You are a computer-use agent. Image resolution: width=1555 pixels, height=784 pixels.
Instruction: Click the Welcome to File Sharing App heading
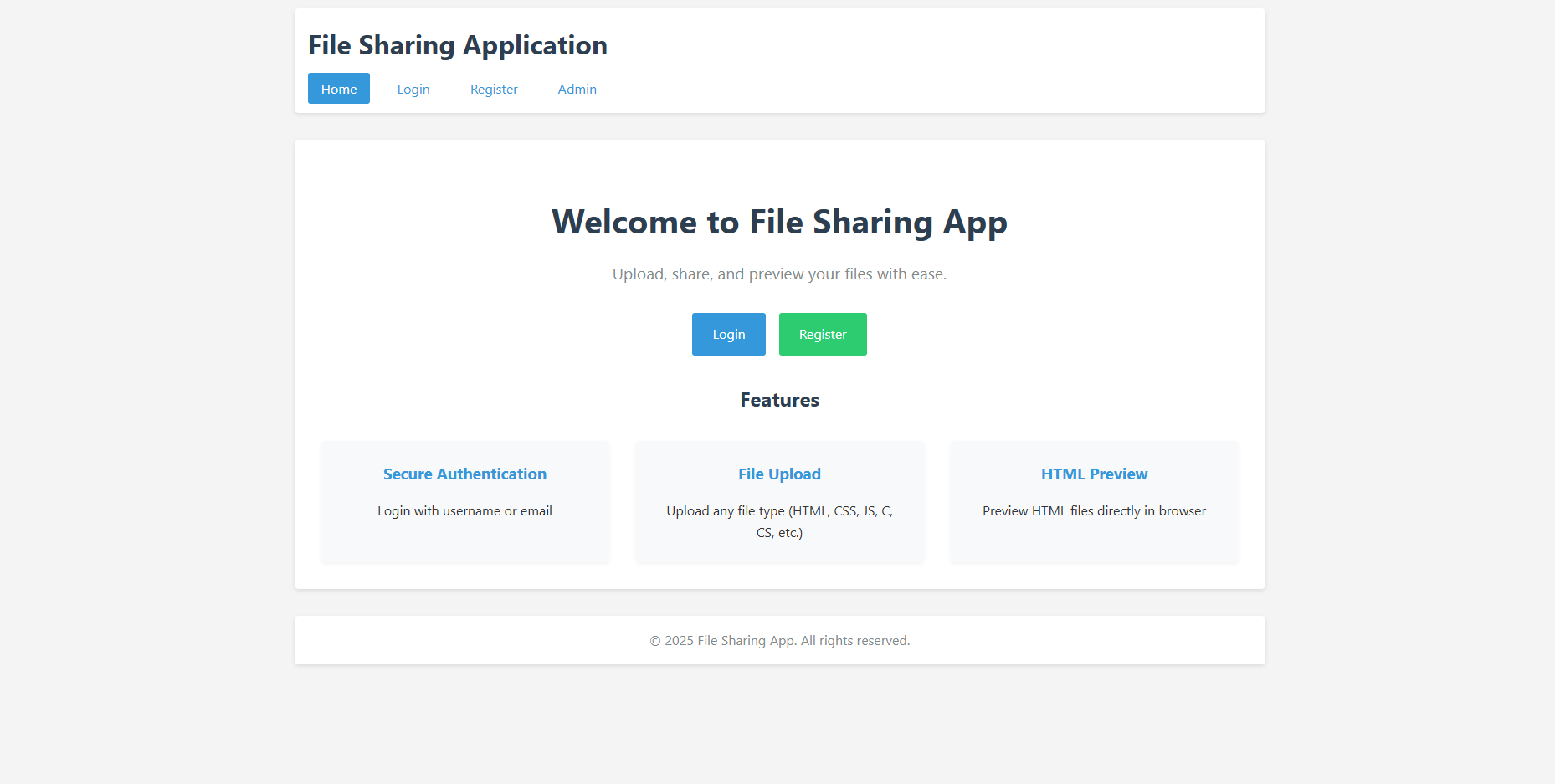[x=779, y=223]
